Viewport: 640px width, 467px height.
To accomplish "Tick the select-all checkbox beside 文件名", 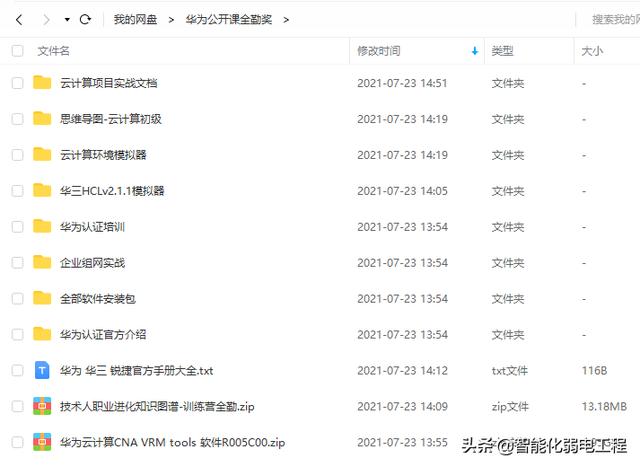I will pyautogui.click(x=18, y=51).
